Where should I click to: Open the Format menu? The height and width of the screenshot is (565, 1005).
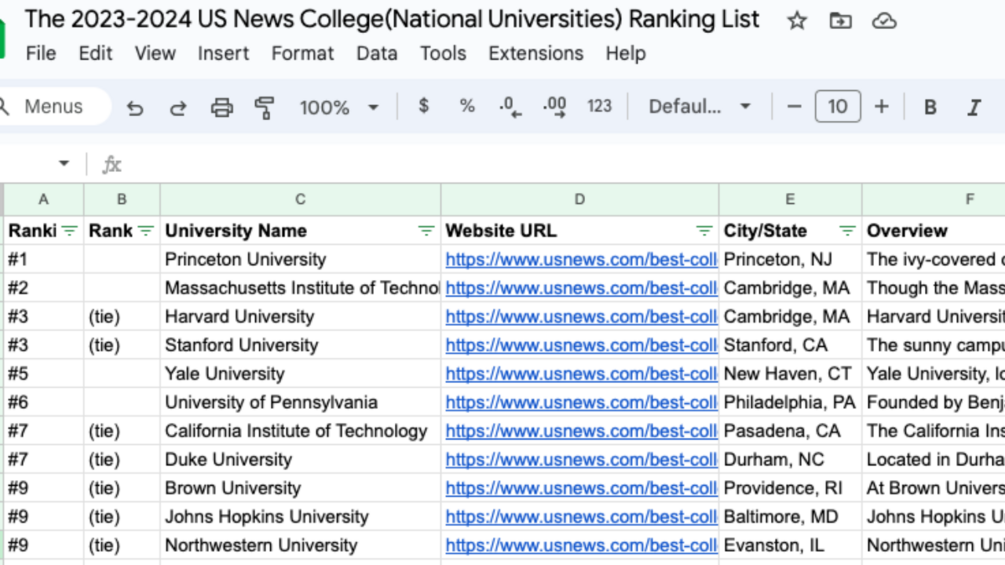(302, 53)
